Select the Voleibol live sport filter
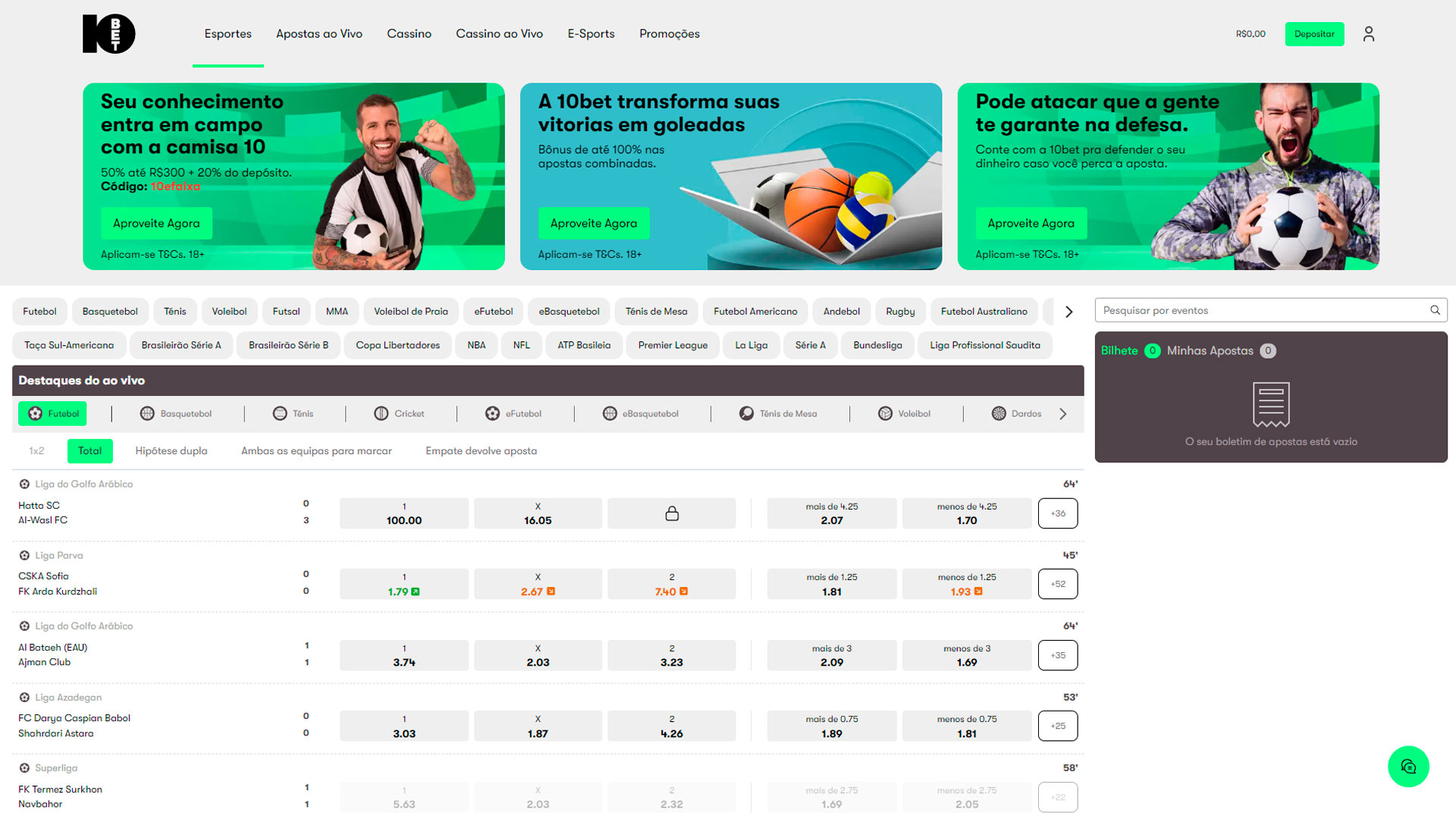The image size is (1456, 819). [x=904, y=413]
